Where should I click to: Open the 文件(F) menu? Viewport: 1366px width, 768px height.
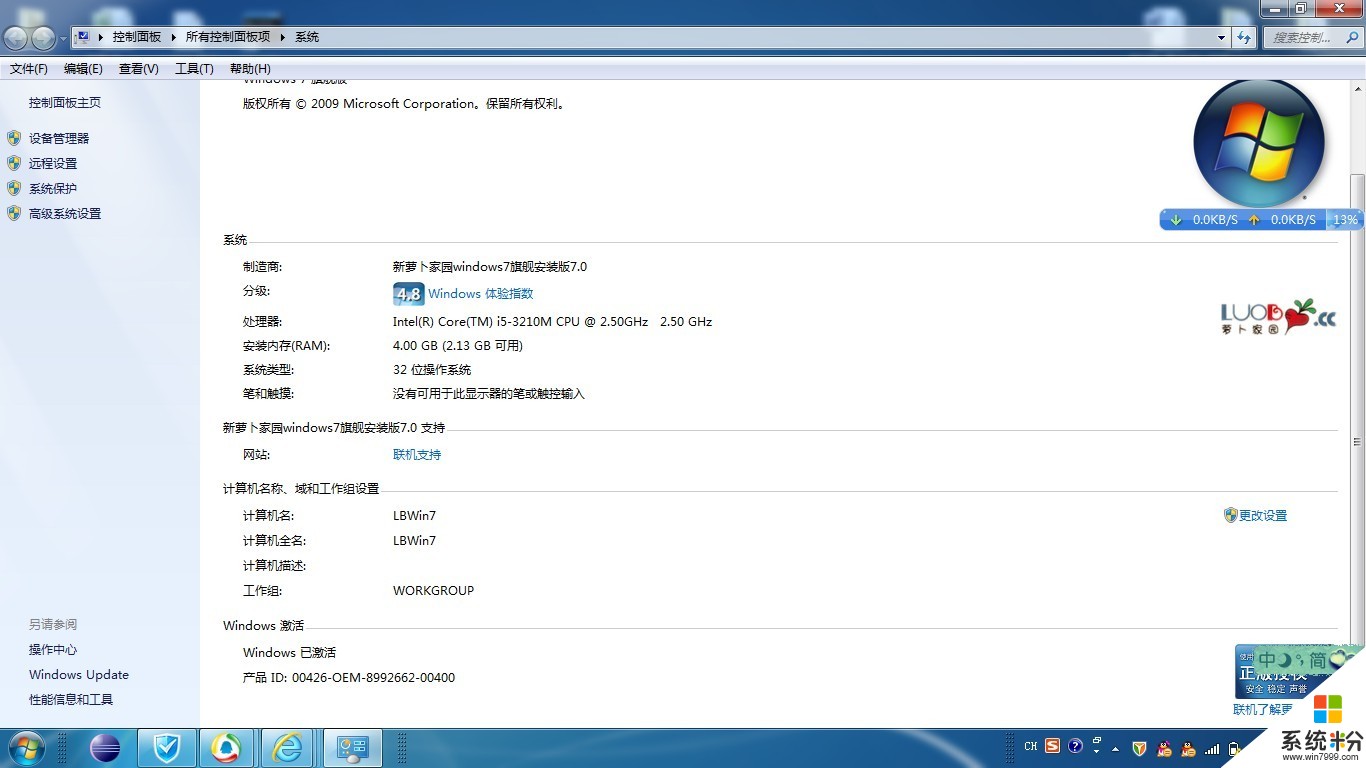29,68
